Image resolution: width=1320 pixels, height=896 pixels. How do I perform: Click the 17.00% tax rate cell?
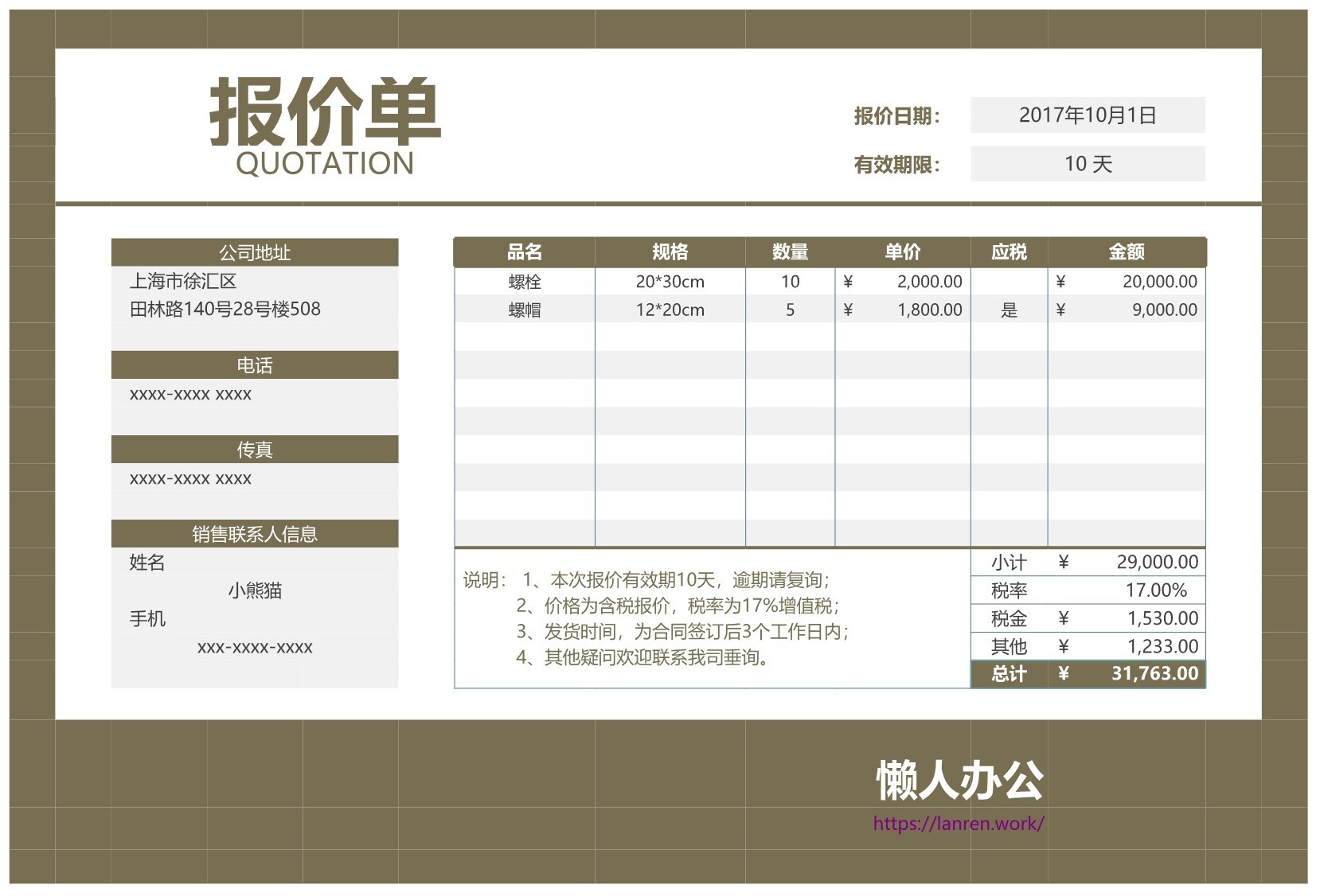[x=1155, y=590]
